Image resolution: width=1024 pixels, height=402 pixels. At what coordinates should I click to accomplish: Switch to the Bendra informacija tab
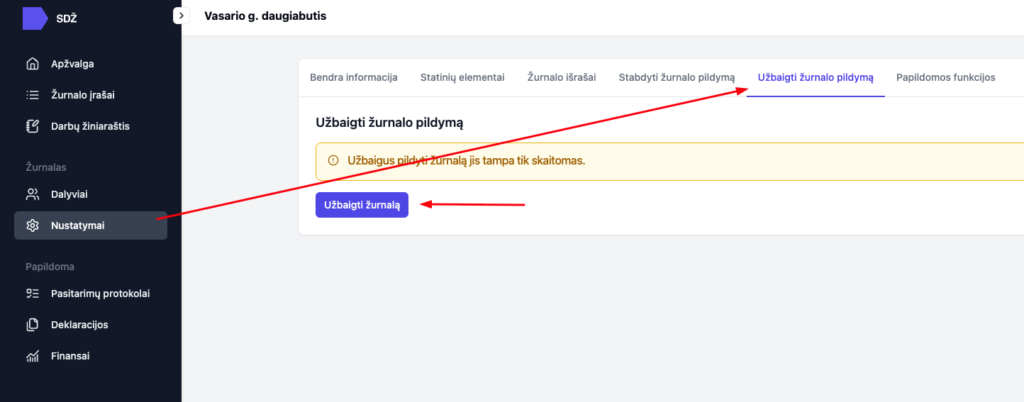pos(354,77)
